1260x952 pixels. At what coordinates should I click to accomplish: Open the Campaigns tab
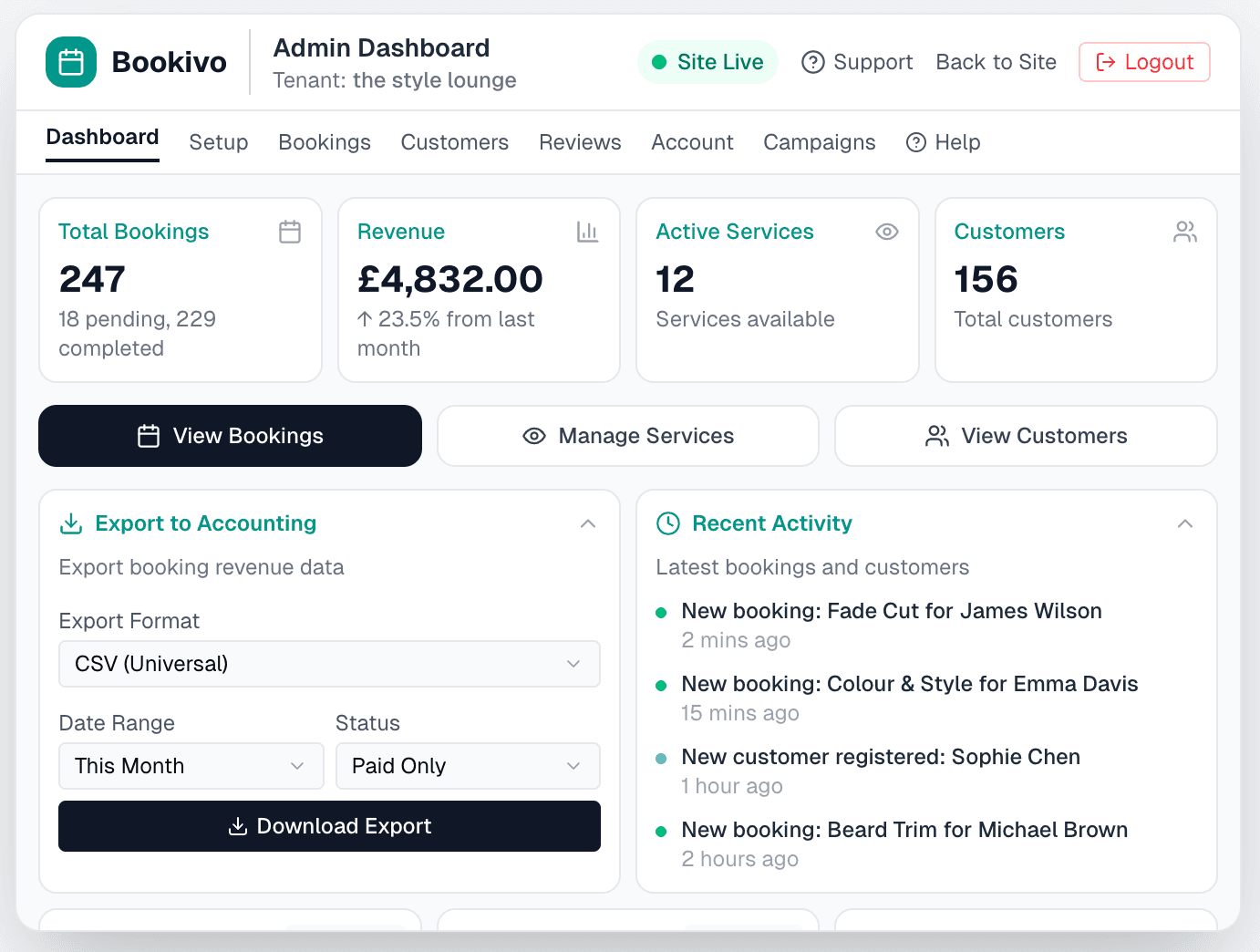pyautogui.click(x=819, y=142)
